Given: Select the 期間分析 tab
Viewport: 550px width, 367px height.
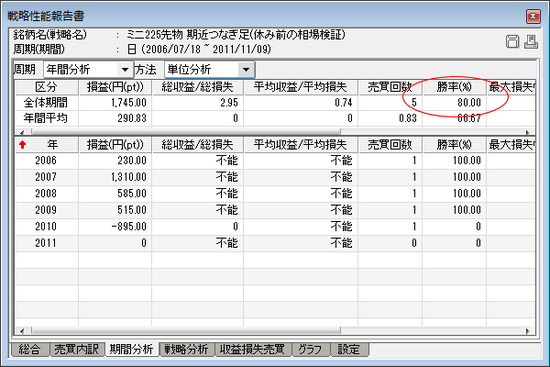Looking at the screenshot, I should tap(132, 349).
